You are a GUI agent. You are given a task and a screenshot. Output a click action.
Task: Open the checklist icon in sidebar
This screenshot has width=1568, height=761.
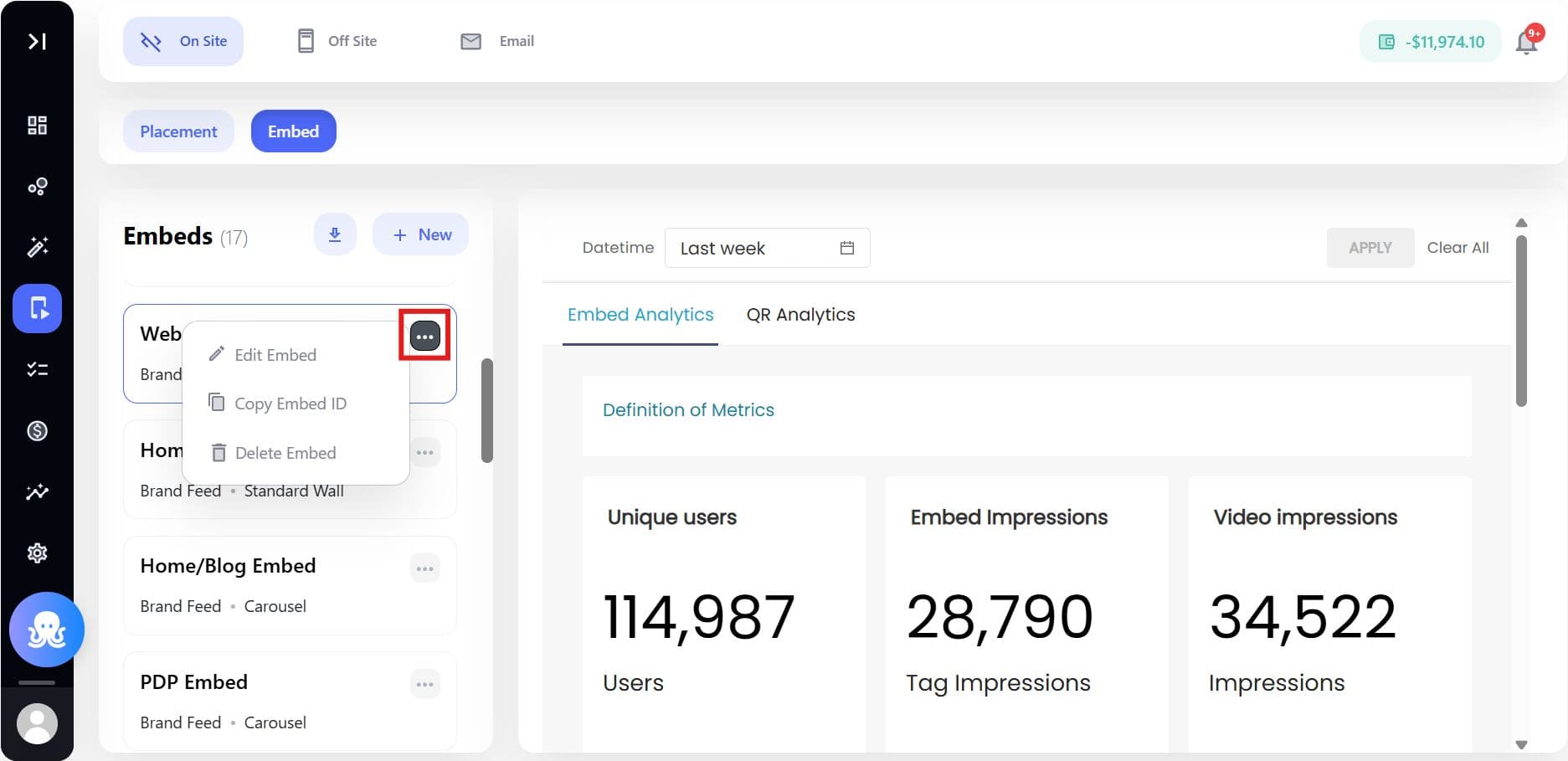37,369
